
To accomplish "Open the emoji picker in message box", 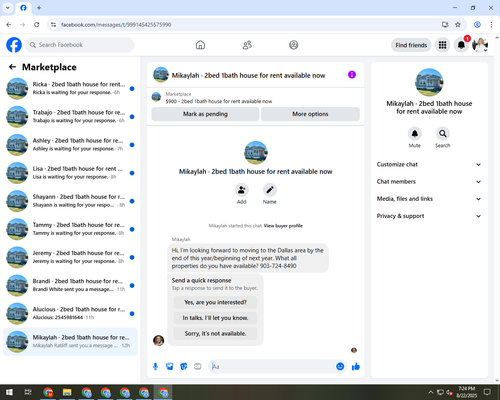I will click(x=340, y=367).
